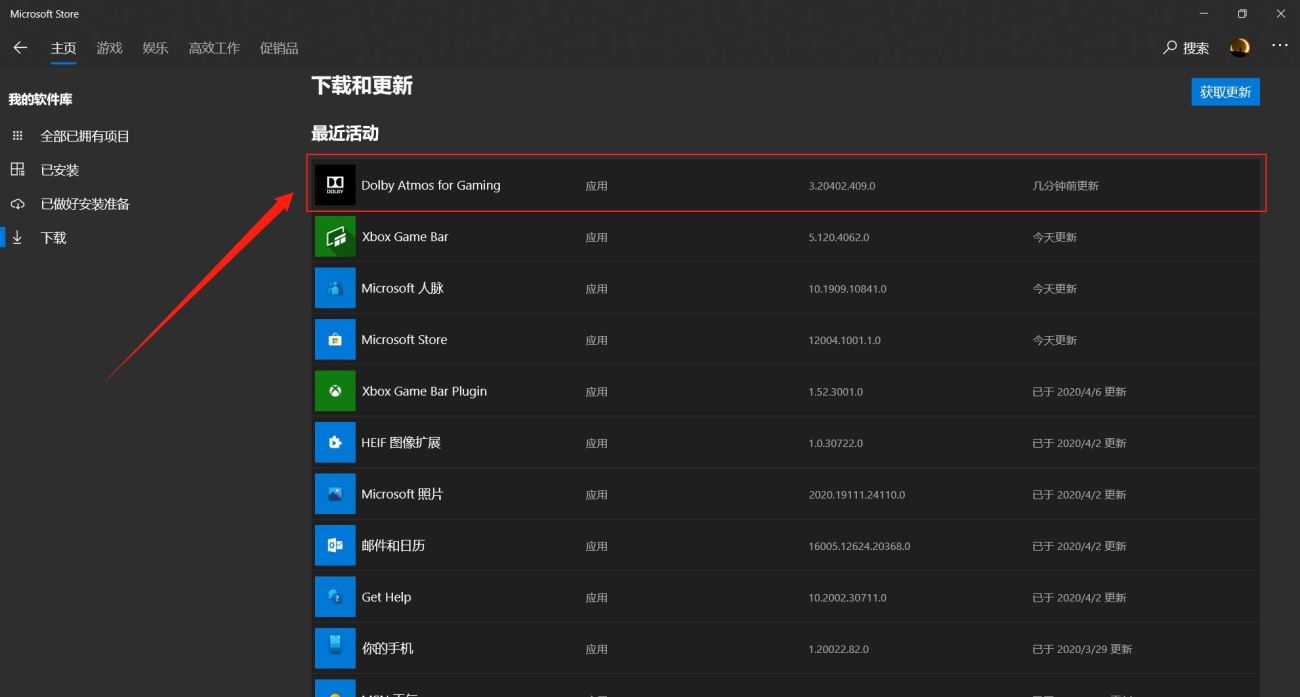
Task: Open the 你的手机 name
Action: tap(387, 648)
